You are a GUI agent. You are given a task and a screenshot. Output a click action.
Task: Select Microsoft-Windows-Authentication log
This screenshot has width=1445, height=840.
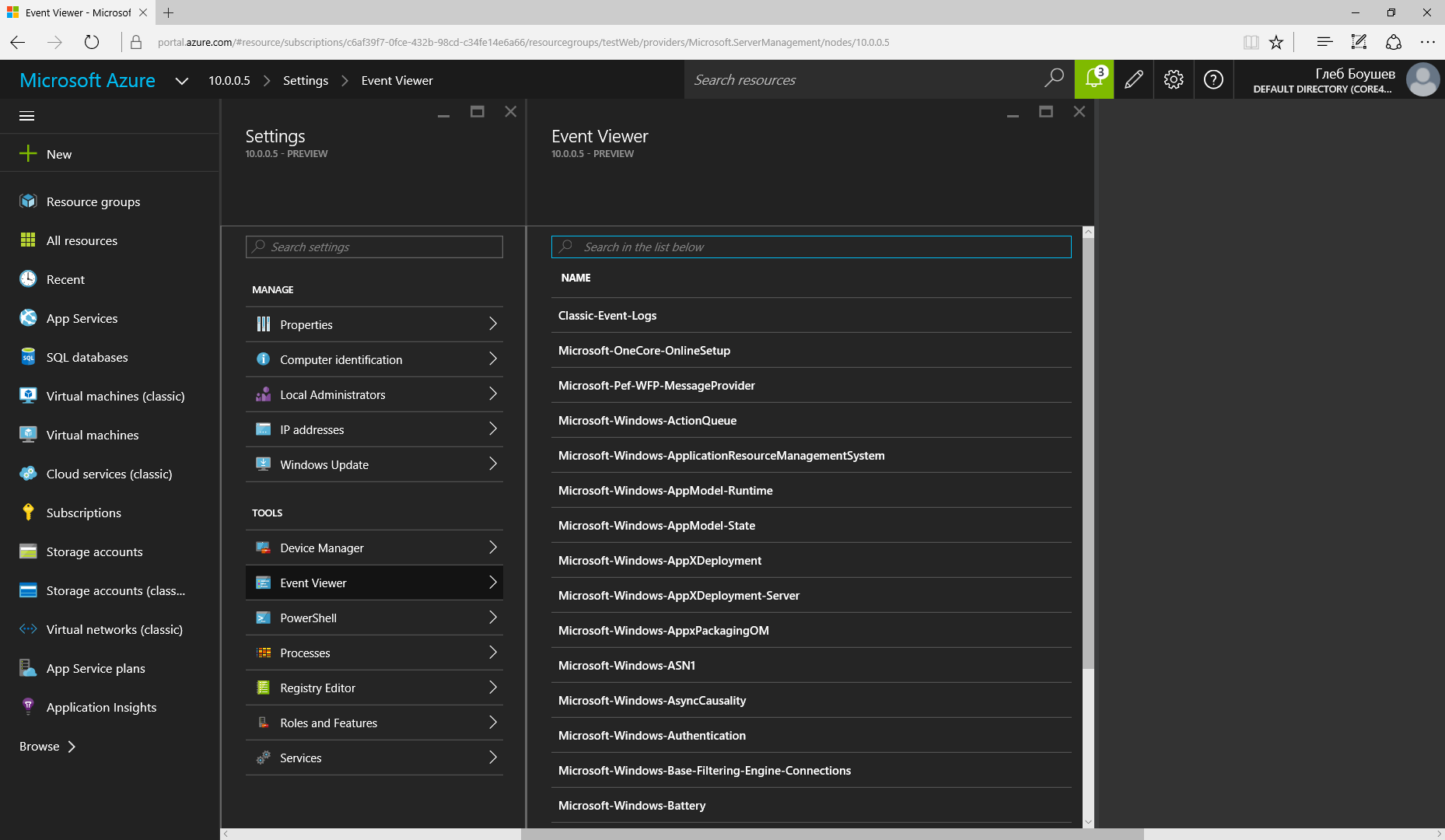pos(811,735)
